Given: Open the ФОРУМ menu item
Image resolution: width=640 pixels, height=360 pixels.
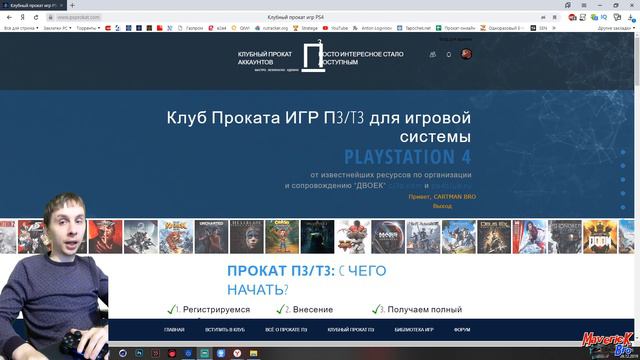Looking at the screenshot, I should [x=462, y=330].
